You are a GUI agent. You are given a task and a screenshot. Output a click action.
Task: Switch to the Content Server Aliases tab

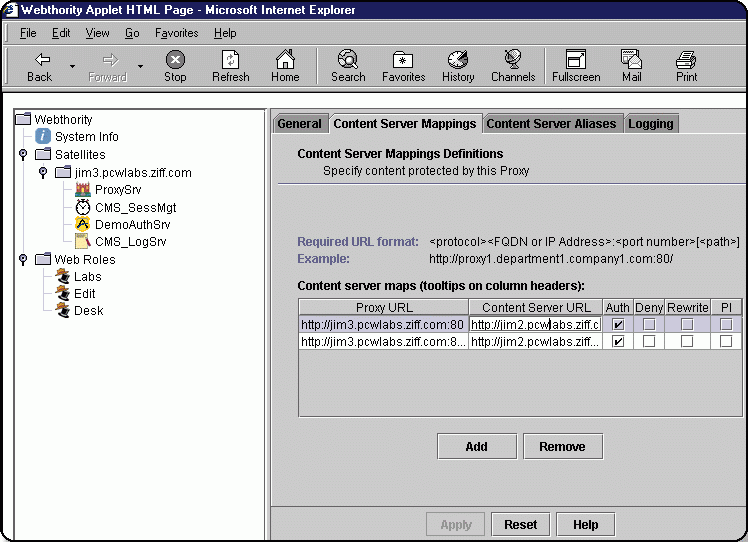(x=551, y=124)
